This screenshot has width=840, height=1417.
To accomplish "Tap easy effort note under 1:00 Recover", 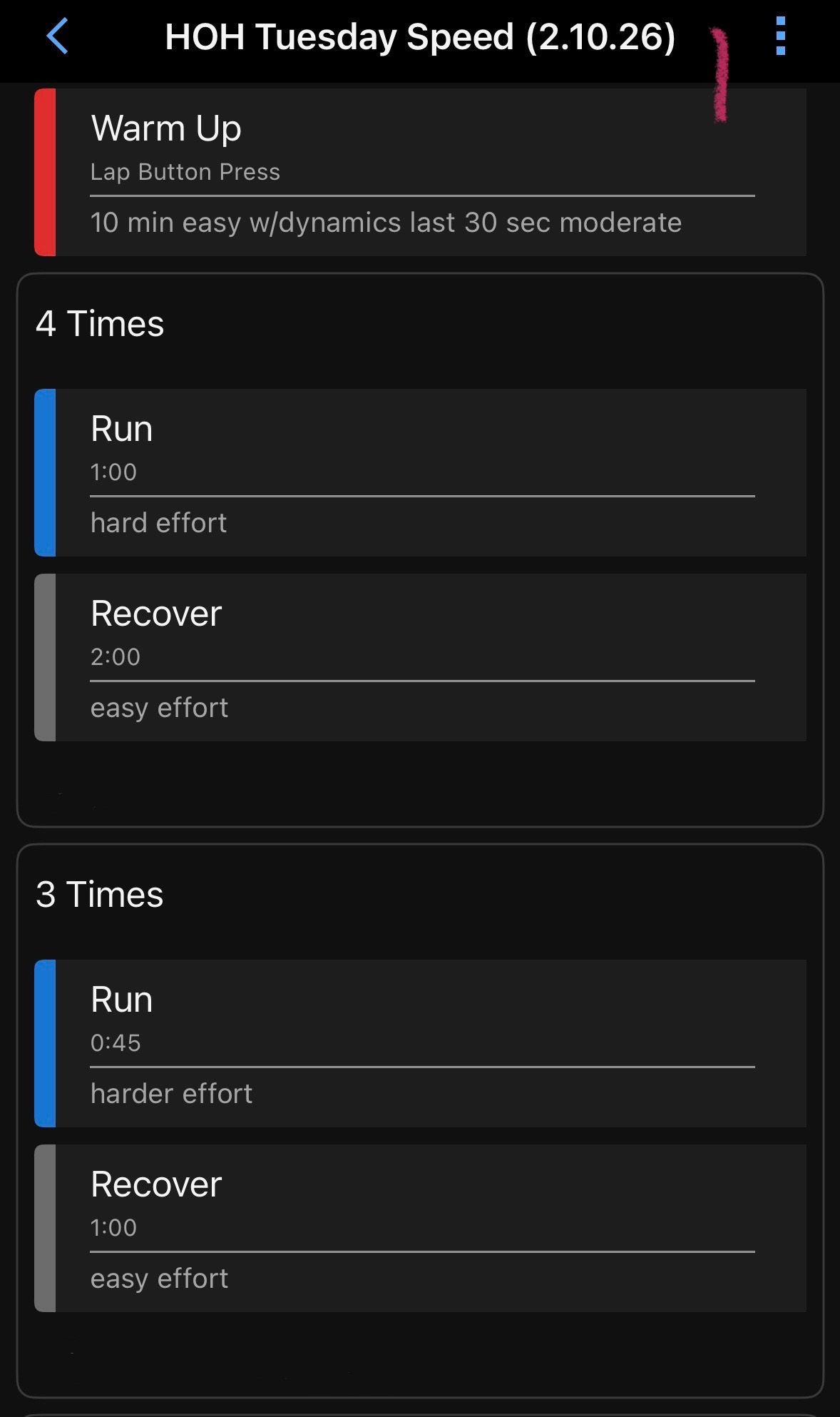I will pos(159,1279).
